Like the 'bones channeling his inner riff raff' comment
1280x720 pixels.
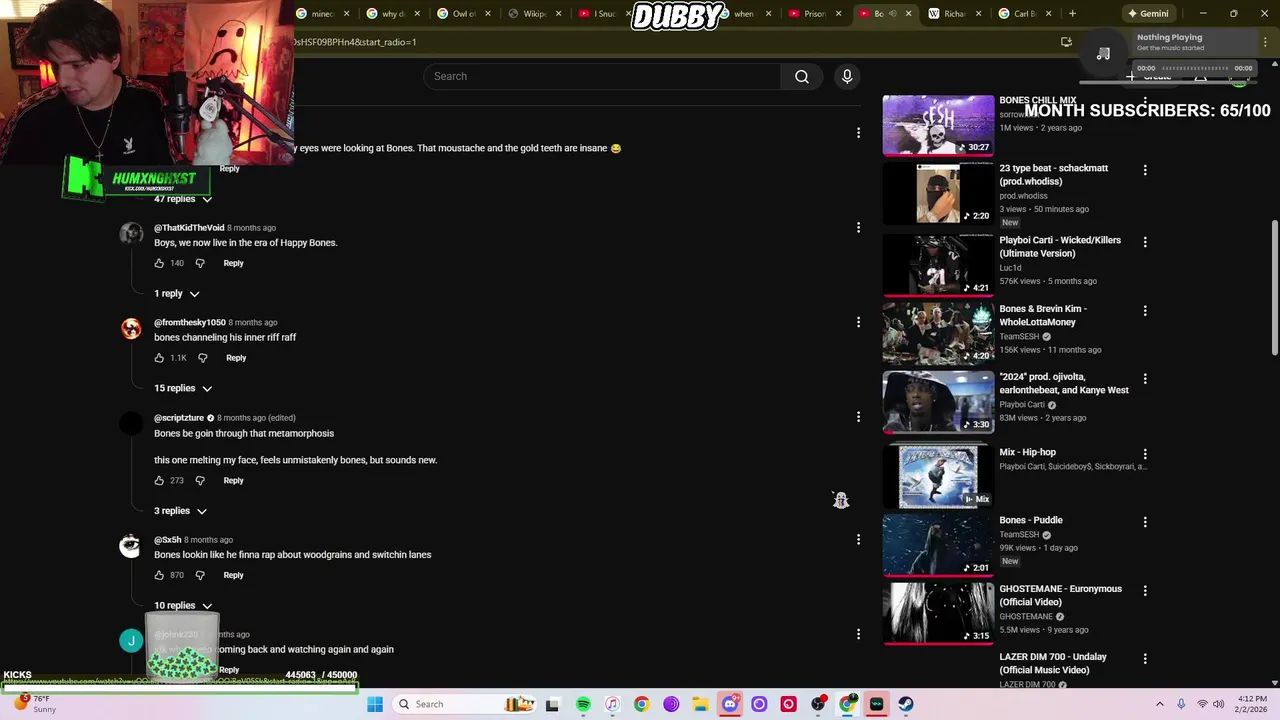click(x=159, y=358)
